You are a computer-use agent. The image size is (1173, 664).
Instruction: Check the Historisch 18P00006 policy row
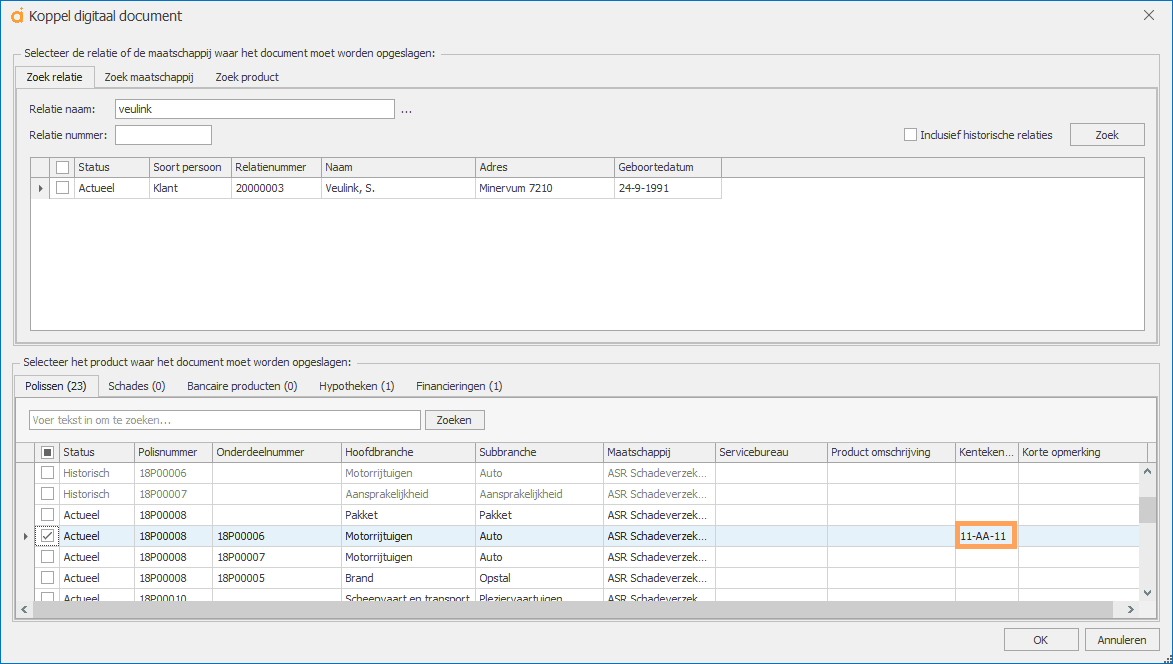point(47,473)
